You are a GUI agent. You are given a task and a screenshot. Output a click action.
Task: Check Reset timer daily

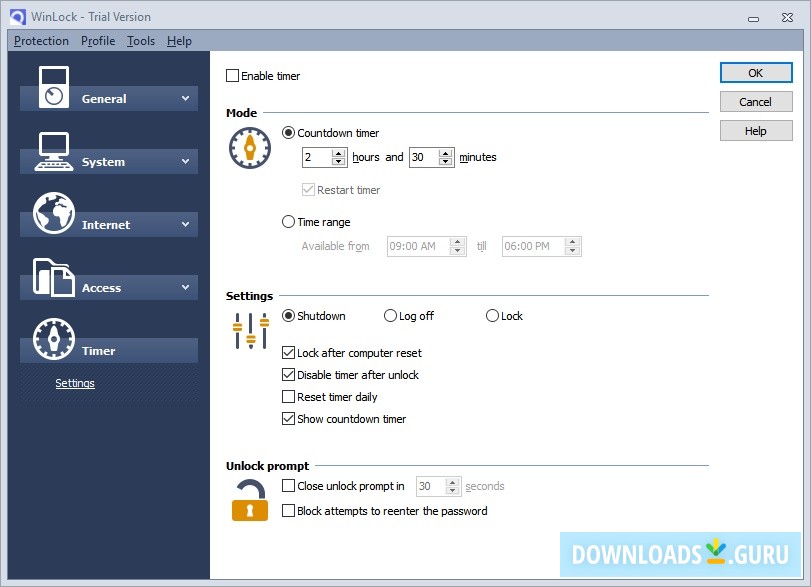pos(288,397)
